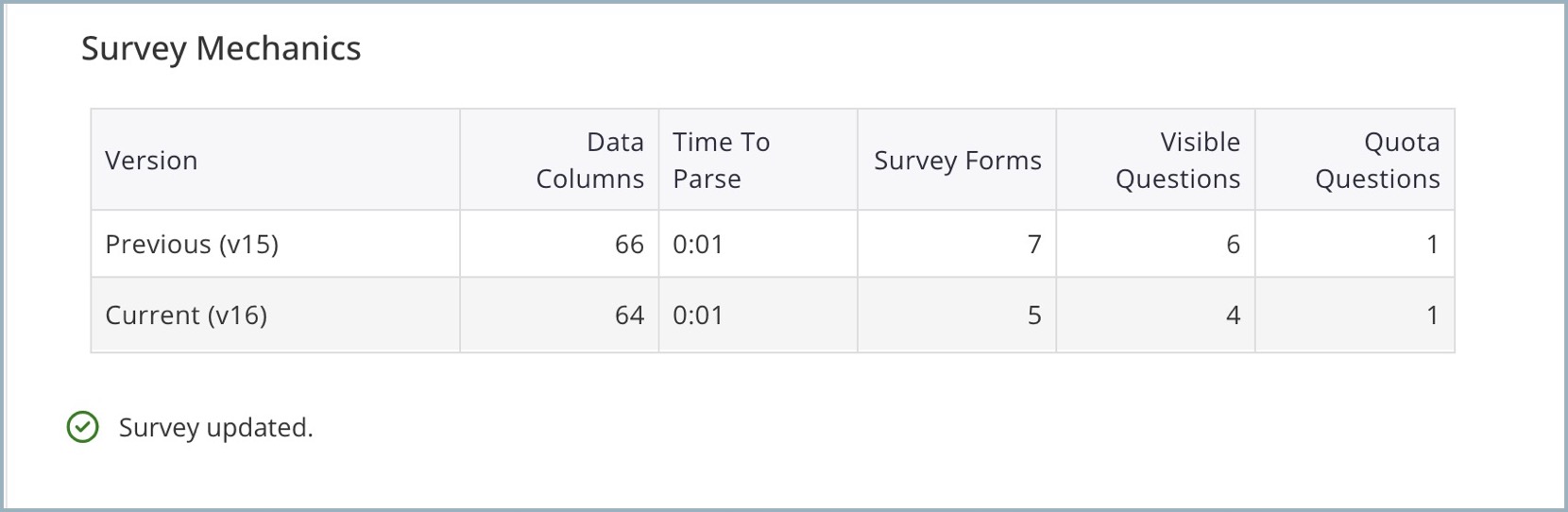The height and width of the screenshot is (512, 1568).
Task: Click Time To Parse for Previous v15
Action: (698, 244)
